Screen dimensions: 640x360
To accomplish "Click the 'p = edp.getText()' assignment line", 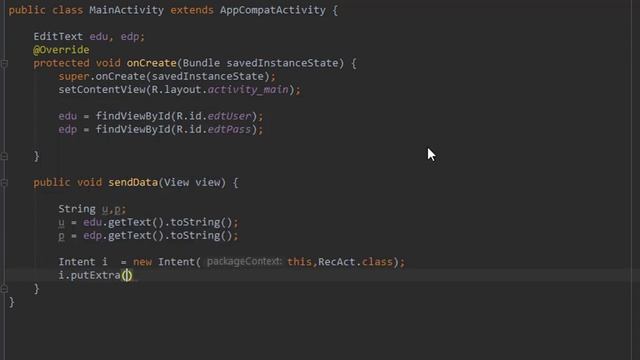I will point(148,236).
